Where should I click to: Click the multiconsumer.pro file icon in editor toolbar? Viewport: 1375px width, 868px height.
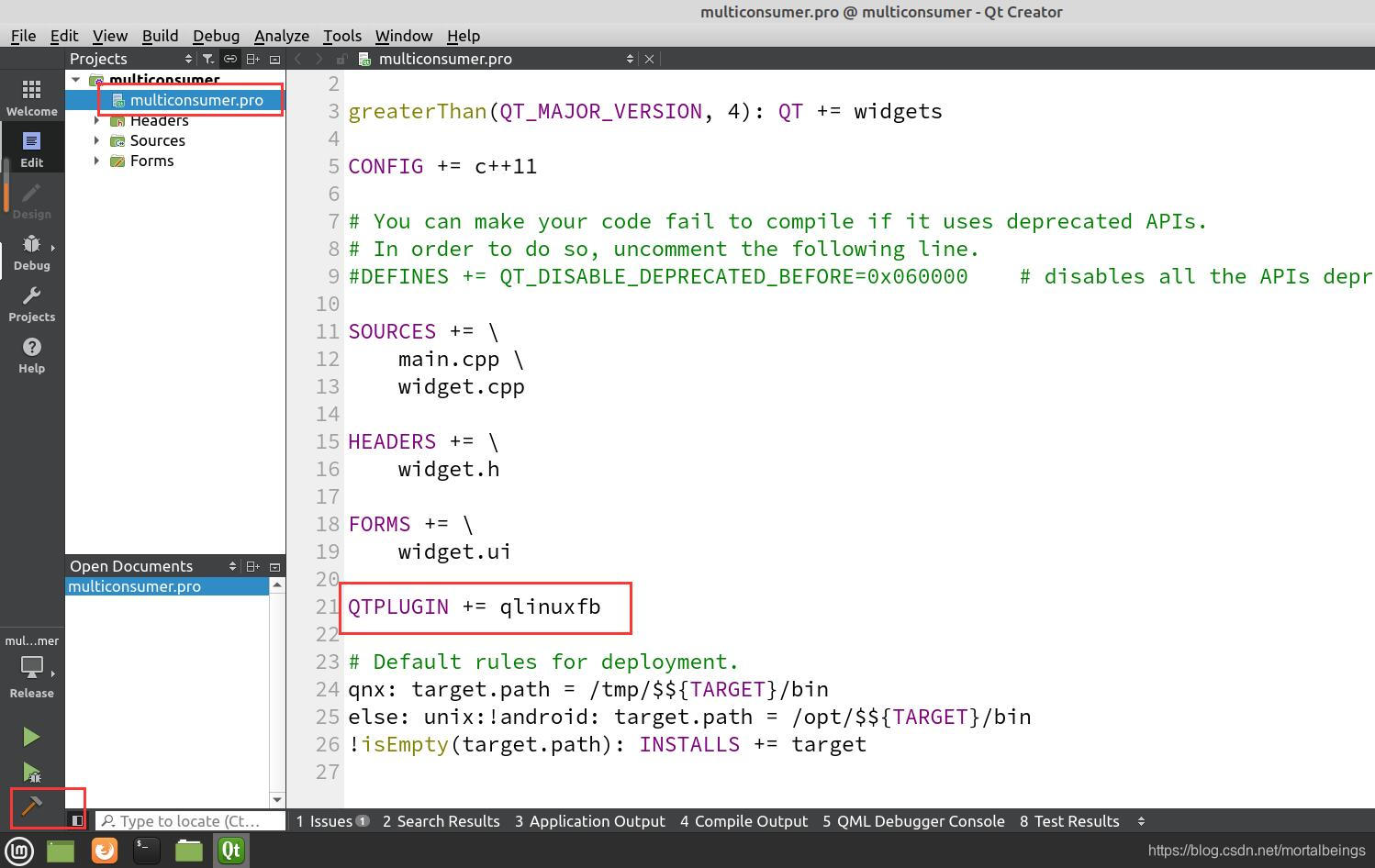pos(364,59)
